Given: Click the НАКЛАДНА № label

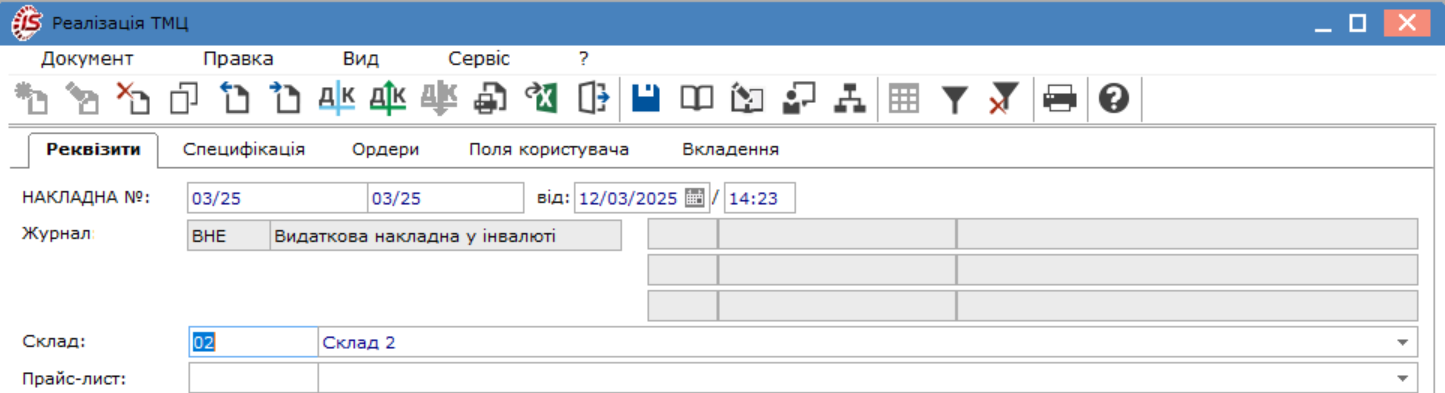Looking at the screenshot, I should (x=86, y=197).
